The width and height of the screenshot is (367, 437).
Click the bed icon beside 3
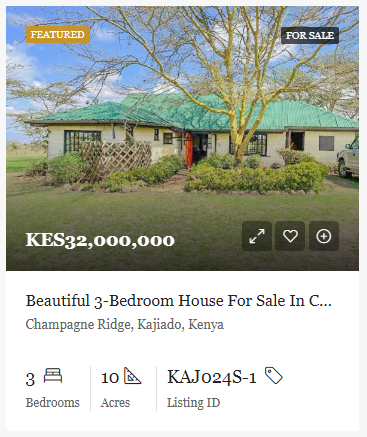pos(53,376)
